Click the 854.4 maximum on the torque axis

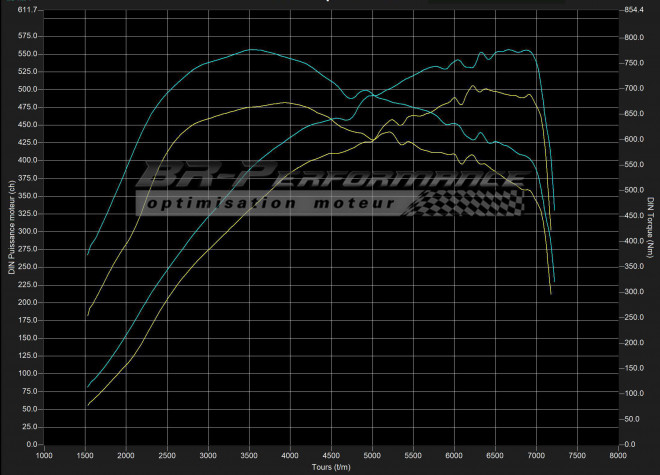click(x=632, y=10)
